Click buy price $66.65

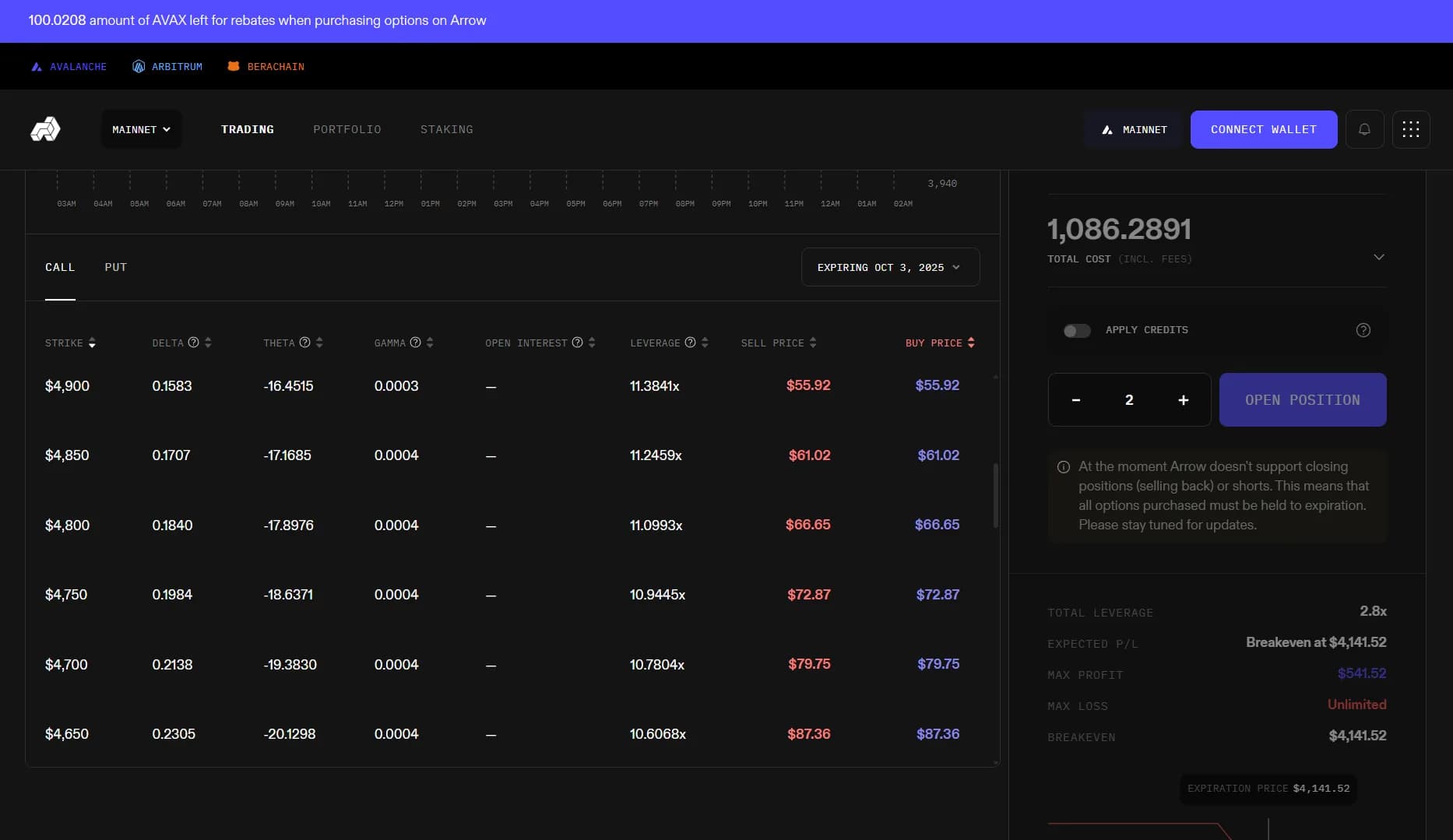click(x=937, y=525)
